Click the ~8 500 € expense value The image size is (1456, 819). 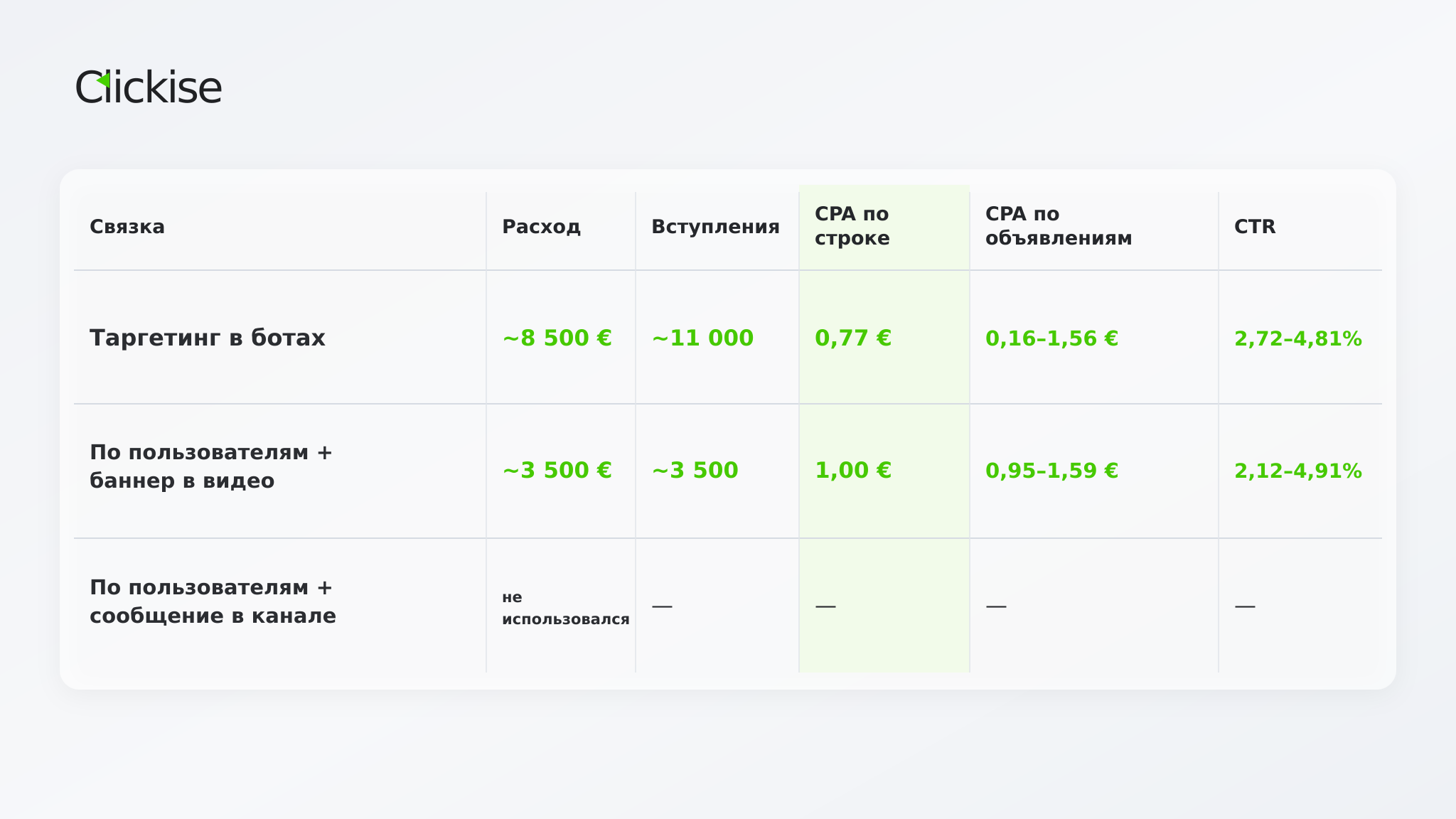click(x=557, y=338)
